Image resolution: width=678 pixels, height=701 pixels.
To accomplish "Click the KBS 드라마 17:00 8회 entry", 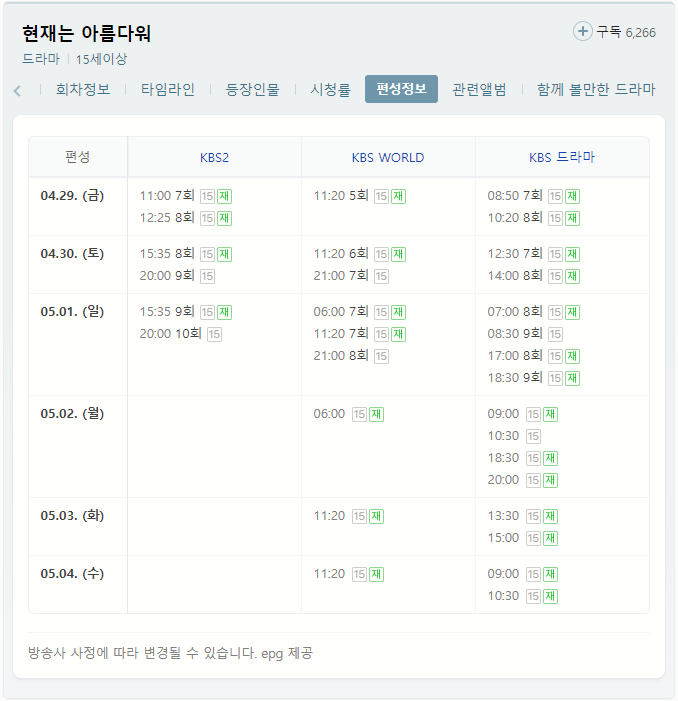I will (x=534, y=356).
